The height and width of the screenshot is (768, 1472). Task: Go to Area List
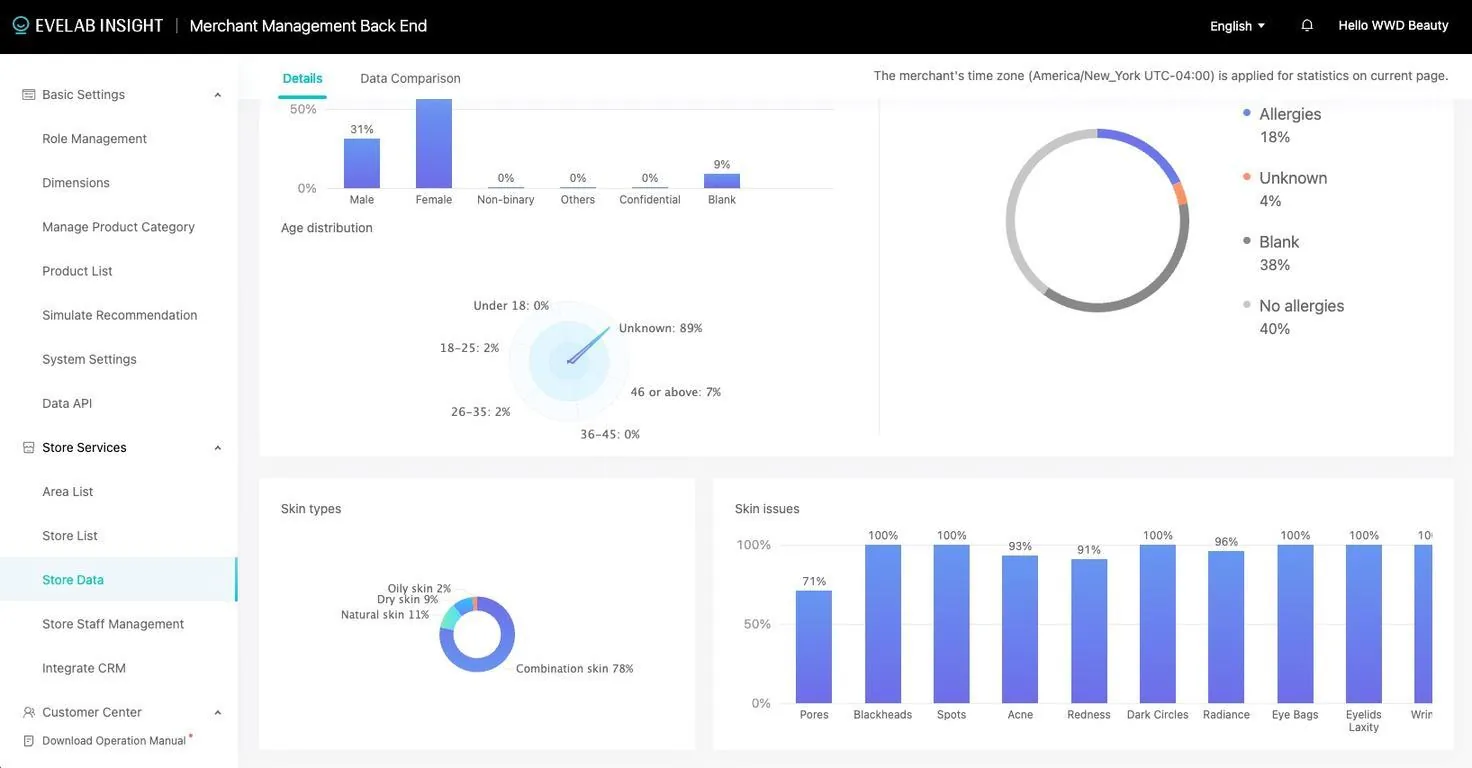[67, 492]
